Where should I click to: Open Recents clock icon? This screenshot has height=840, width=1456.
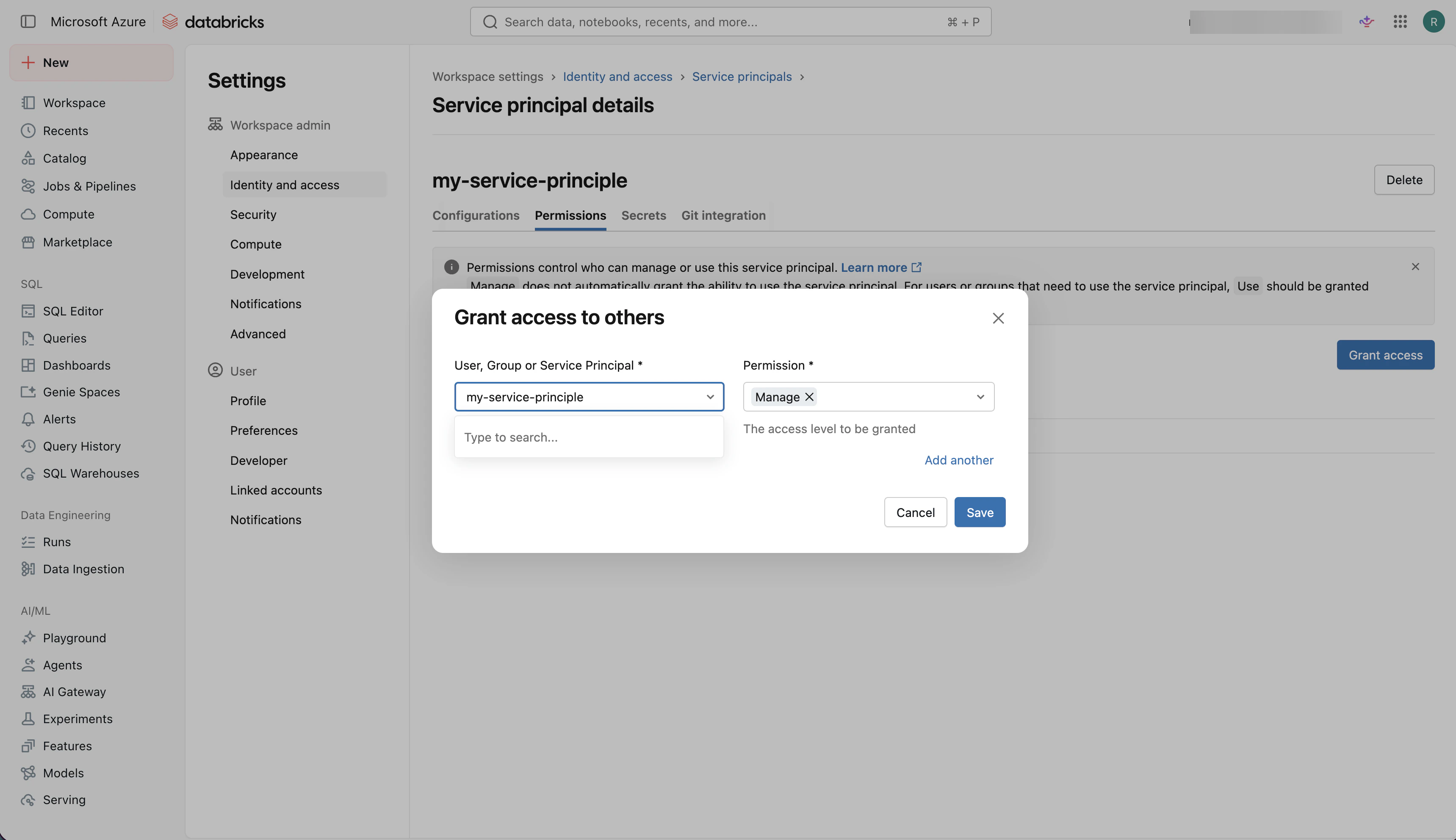click(28, 131)
